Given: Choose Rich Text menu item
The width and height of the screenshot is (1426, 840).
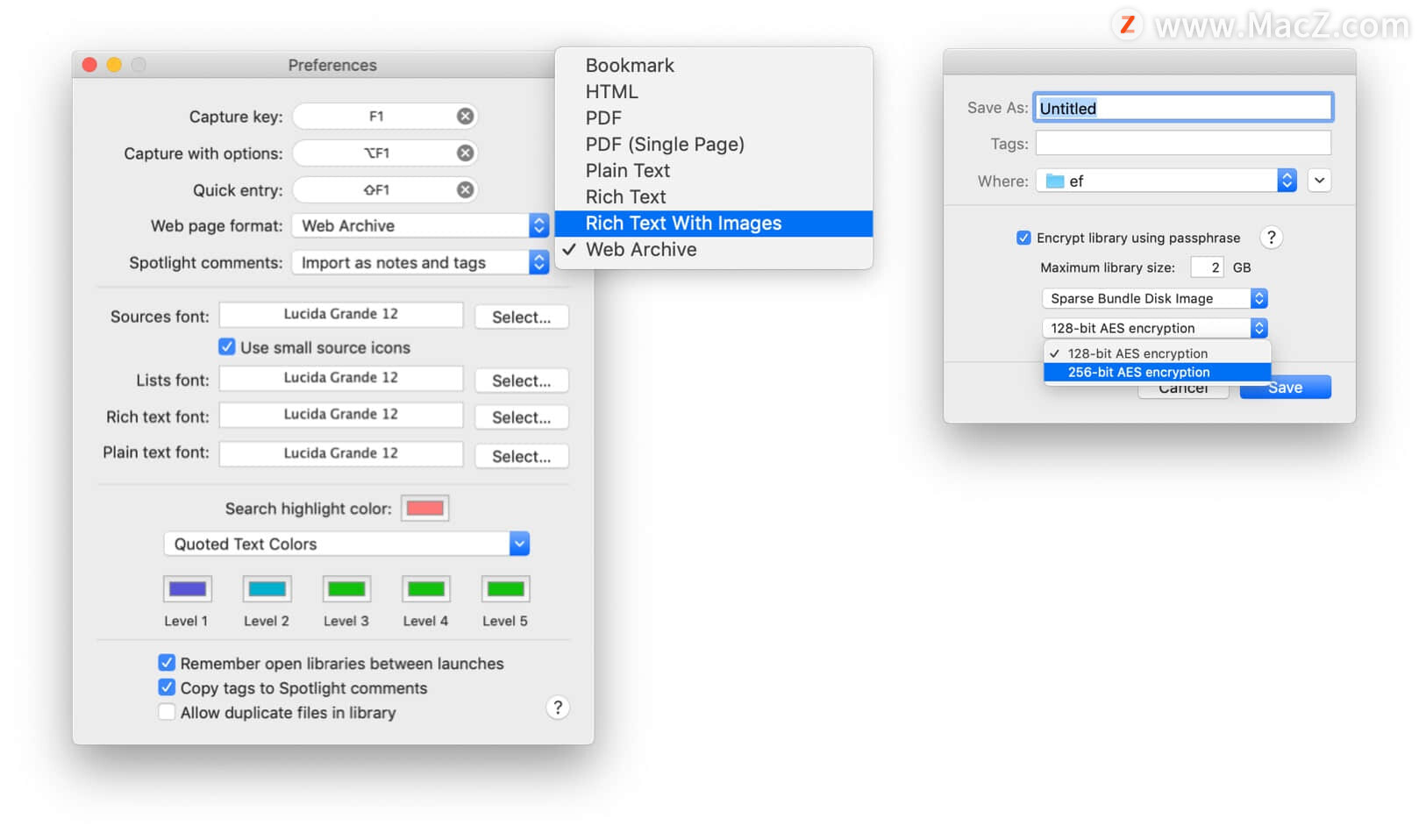Looking at the screenshot, I should click(x=714, y=196).
